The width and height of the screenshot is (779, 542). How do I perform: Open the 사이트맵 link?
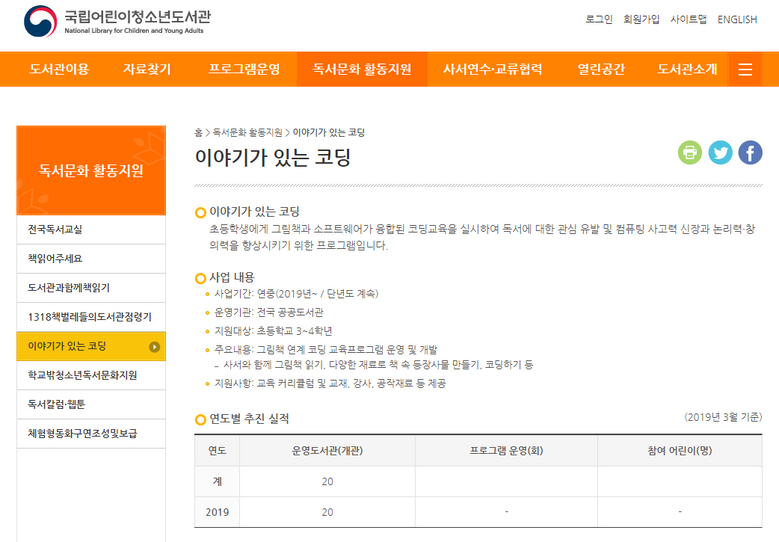point(688,19)
